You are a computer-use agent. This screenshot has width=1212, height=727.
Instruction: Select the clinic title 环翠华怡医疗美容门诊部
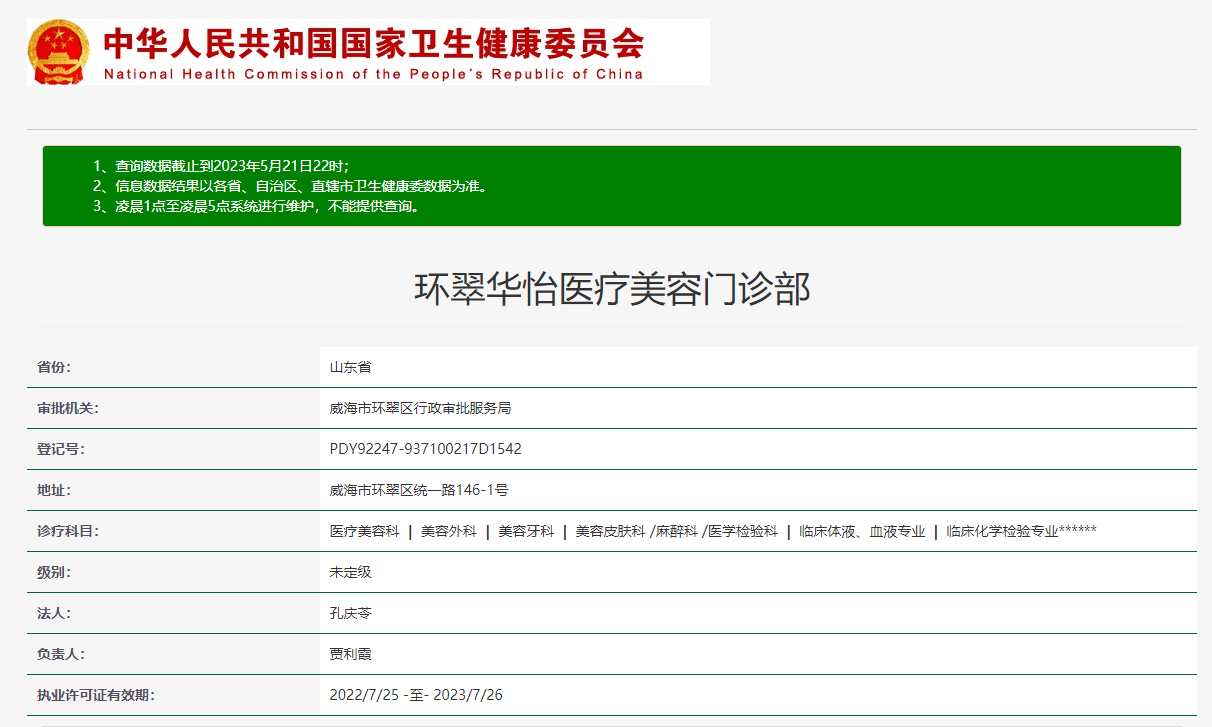(612, 289)
